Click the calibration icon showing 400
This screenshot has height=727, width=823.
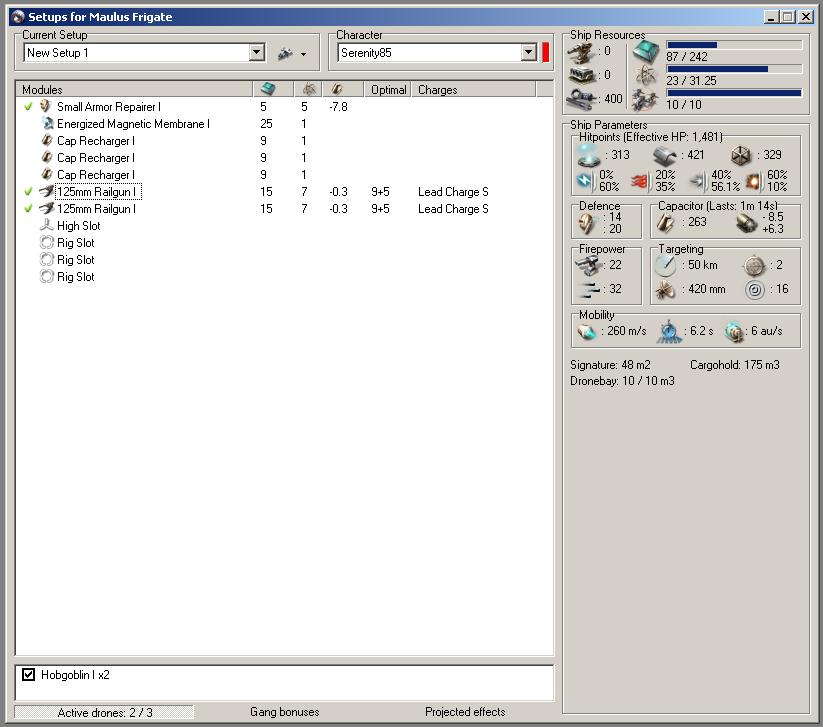coord(582,99)
